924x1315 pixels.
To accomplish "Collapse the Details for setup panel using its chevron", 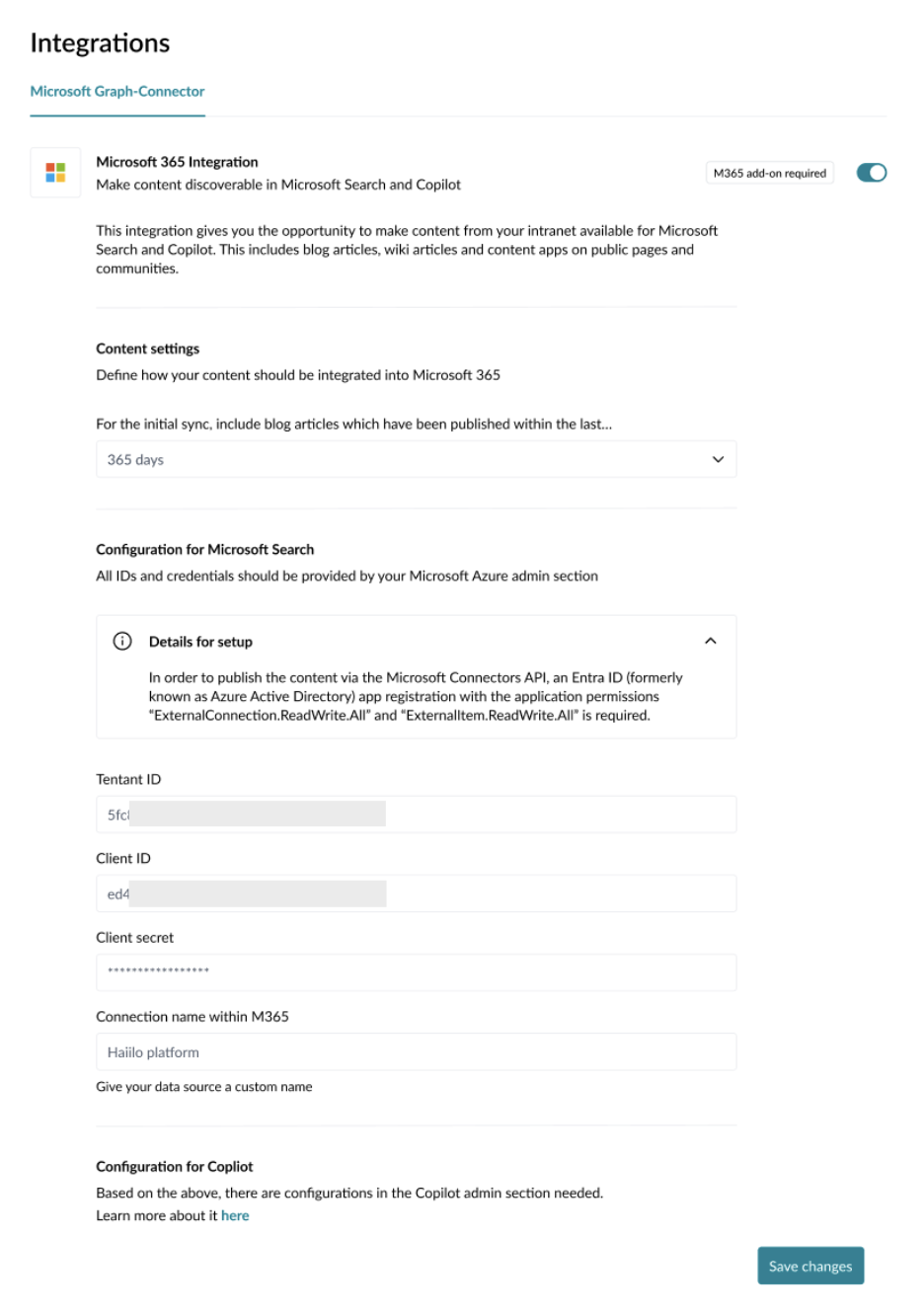I will pos(710,642).
